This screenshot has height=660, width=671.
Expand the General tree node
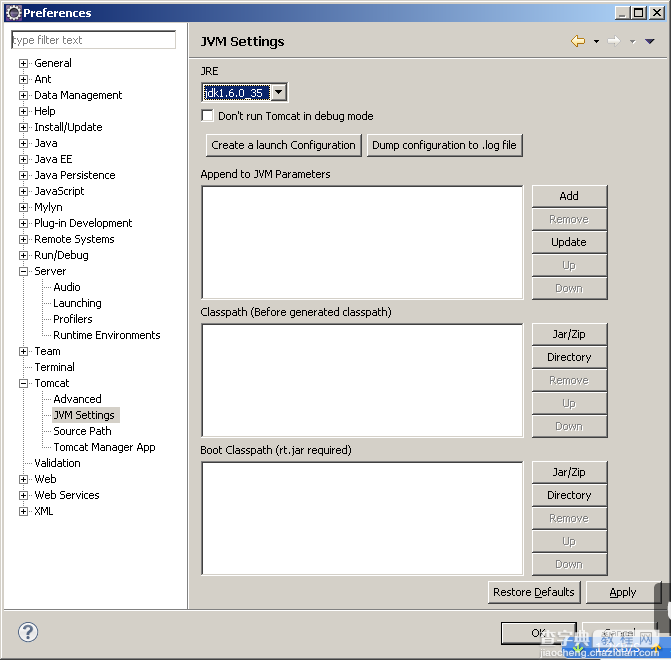(x=24, y=63)
